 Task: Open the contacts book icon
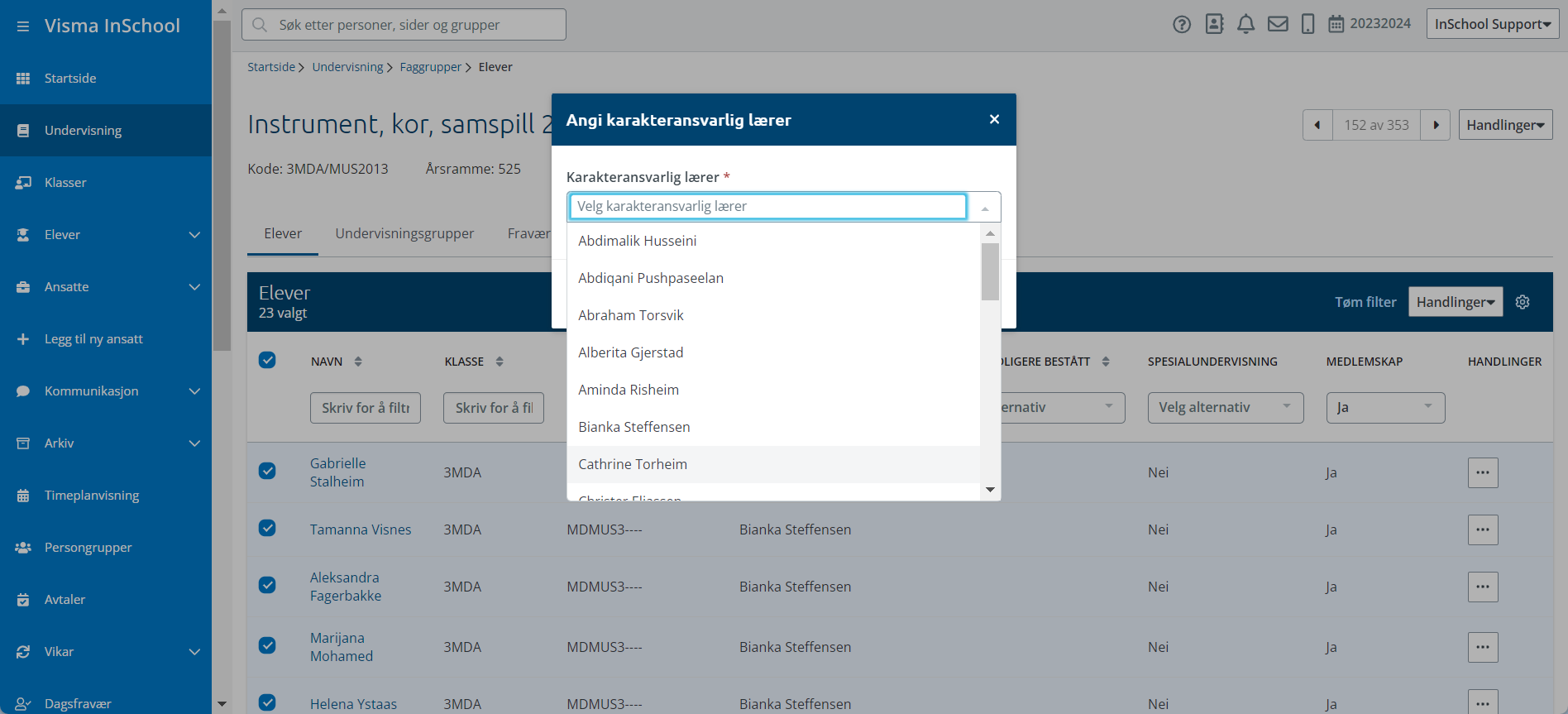pyautogui.click(x=1214, y=24)
